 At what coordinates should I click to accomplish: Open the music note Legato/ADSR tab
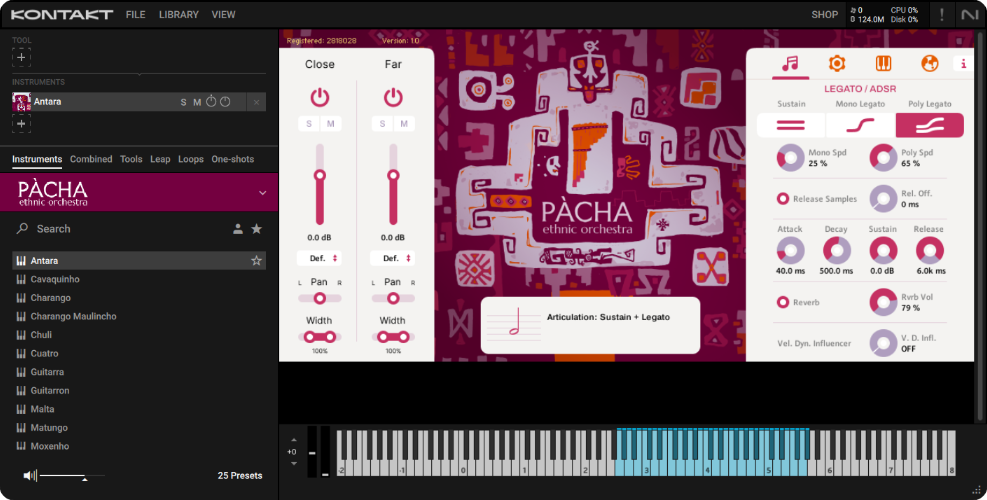click(790, 64)
